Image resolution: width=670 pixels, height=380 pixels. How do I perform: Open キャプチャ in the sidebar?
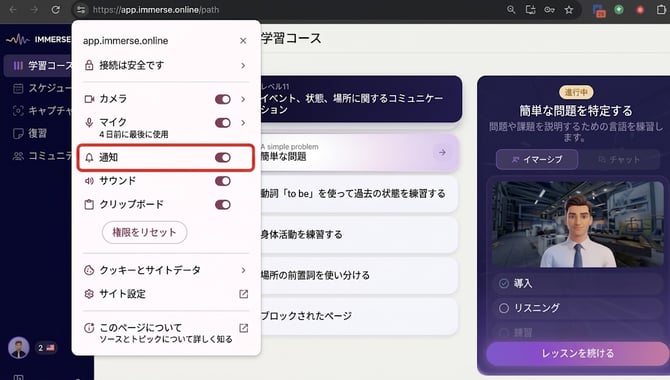point(41,111)
